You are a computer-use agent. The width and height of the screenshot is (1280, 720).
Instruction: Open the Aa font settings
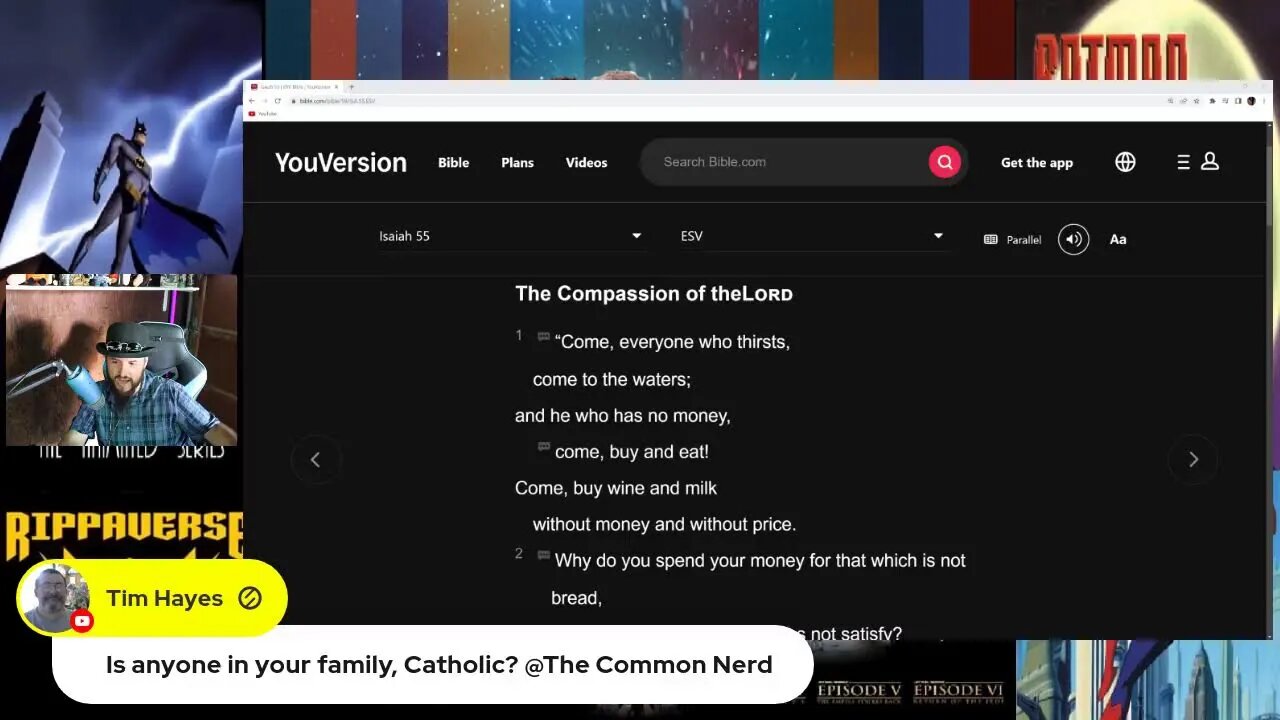point(1118,239)
